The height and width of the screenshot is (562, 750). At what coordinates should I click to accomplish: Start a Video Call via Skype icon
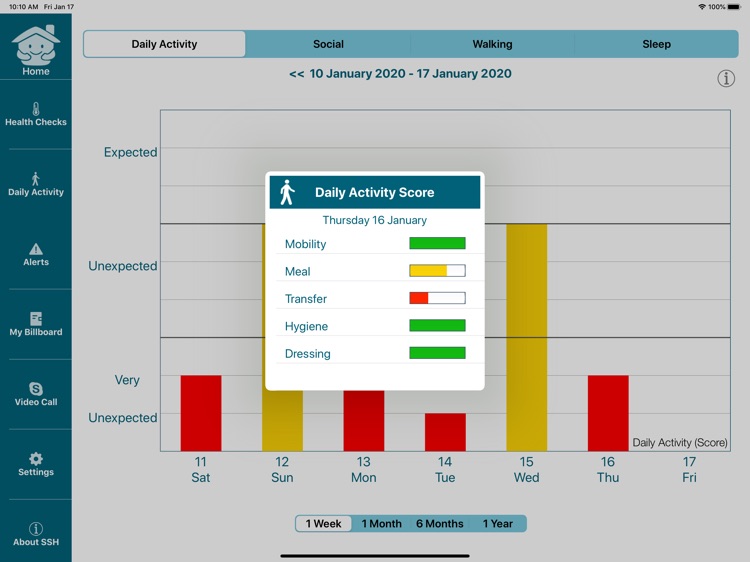click(36, 389)
